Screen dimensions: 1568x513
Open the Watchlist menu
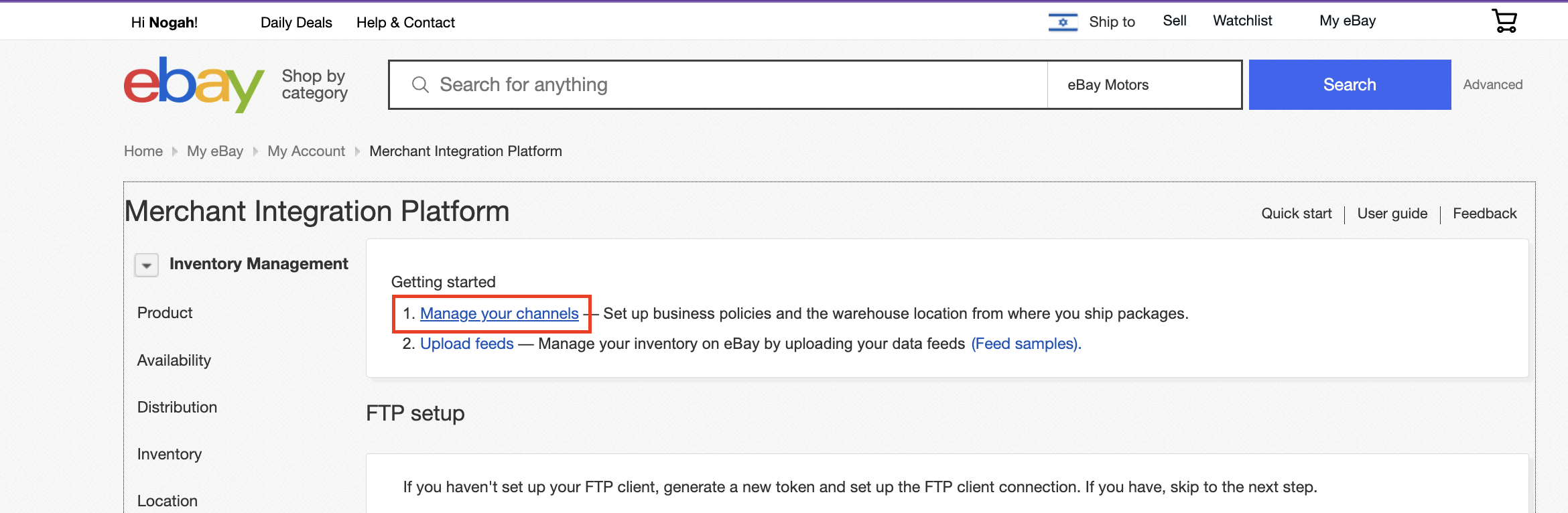(1242, 21)
